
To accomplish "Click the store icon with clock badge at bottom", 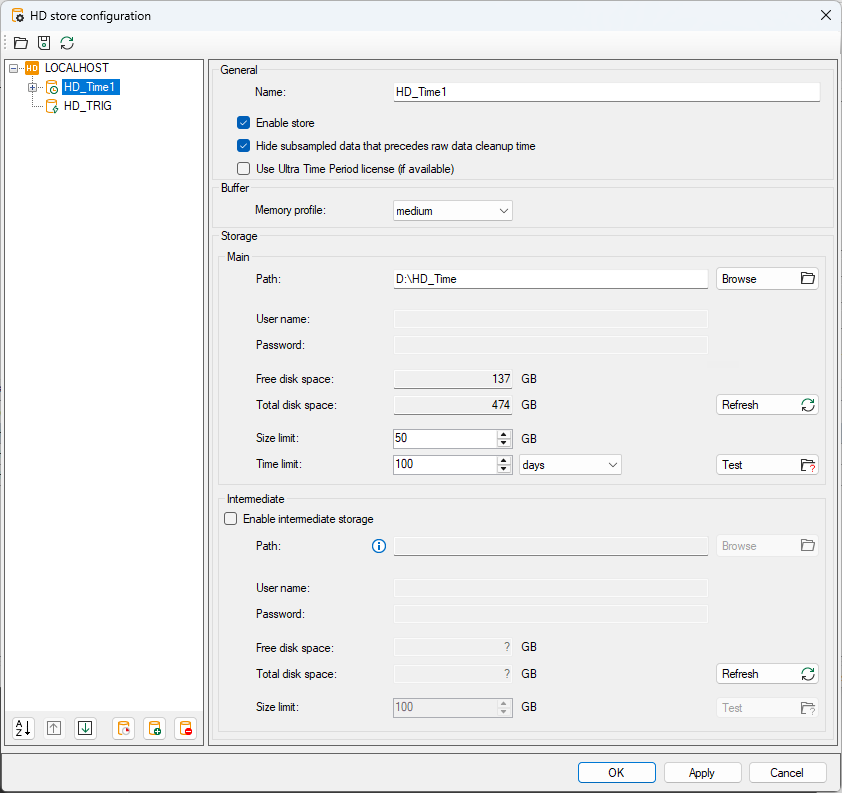I will (123, 728).
